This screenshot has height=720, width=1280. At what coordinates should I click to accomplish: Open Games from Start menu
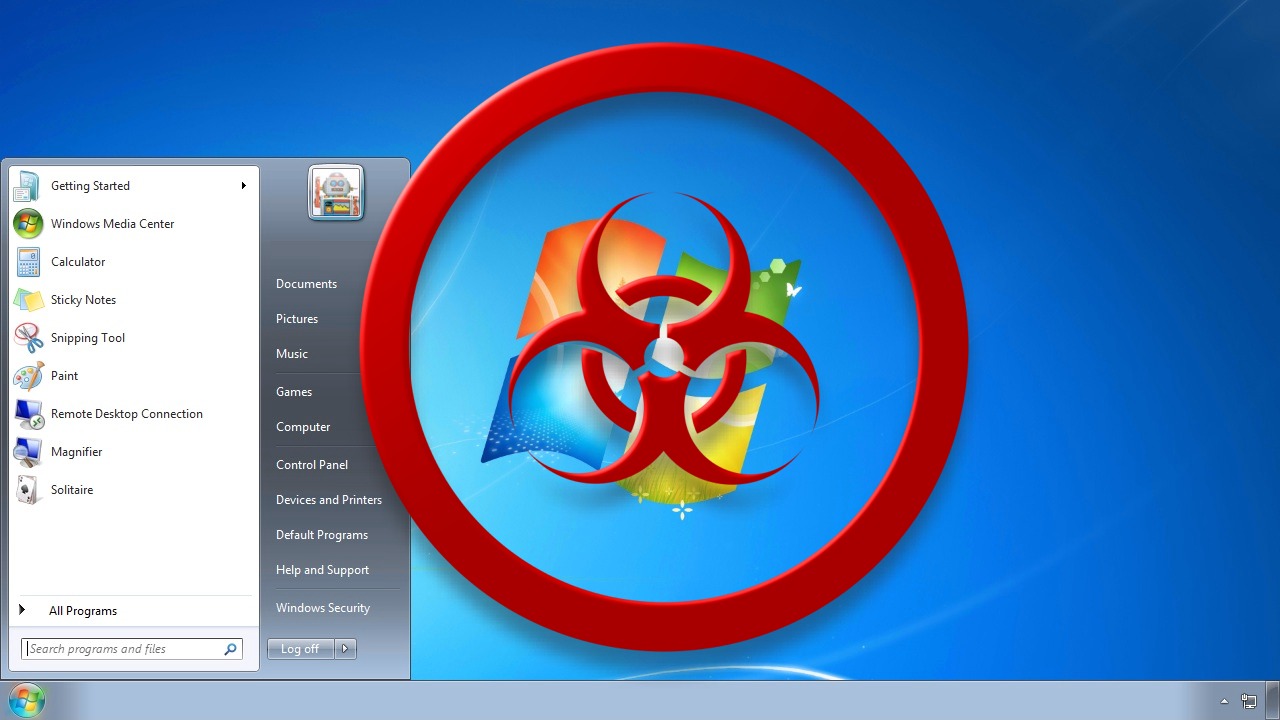294,392
